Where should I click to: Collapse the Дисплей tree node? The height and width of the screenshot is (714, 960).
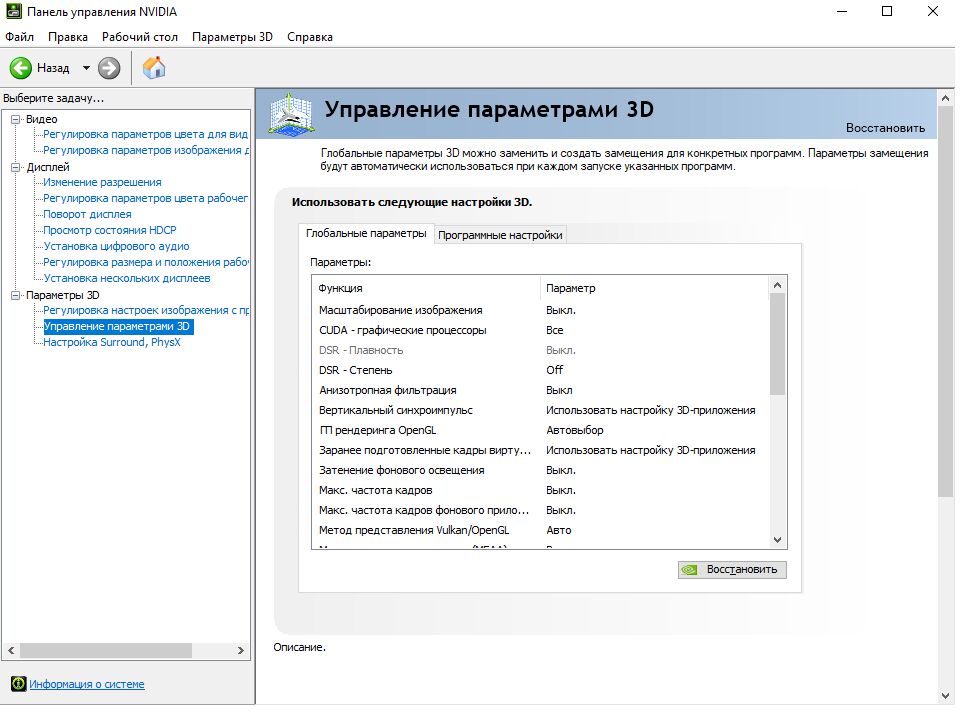16,167
